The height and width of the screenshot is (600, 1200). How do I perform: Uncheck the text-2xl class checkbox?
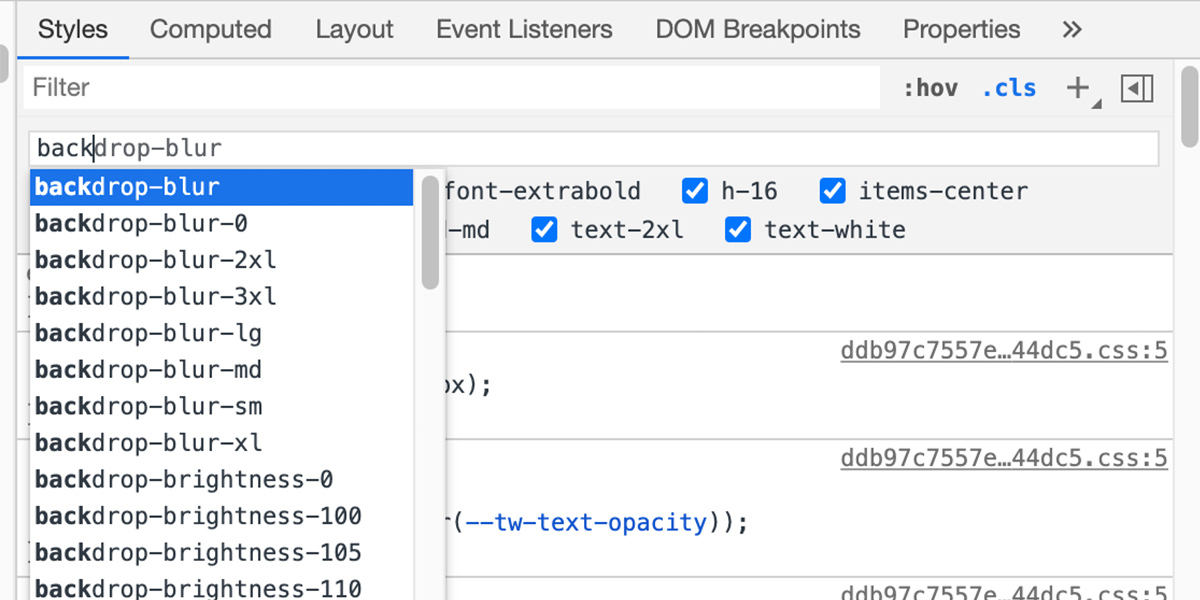(x=544, y=230)
